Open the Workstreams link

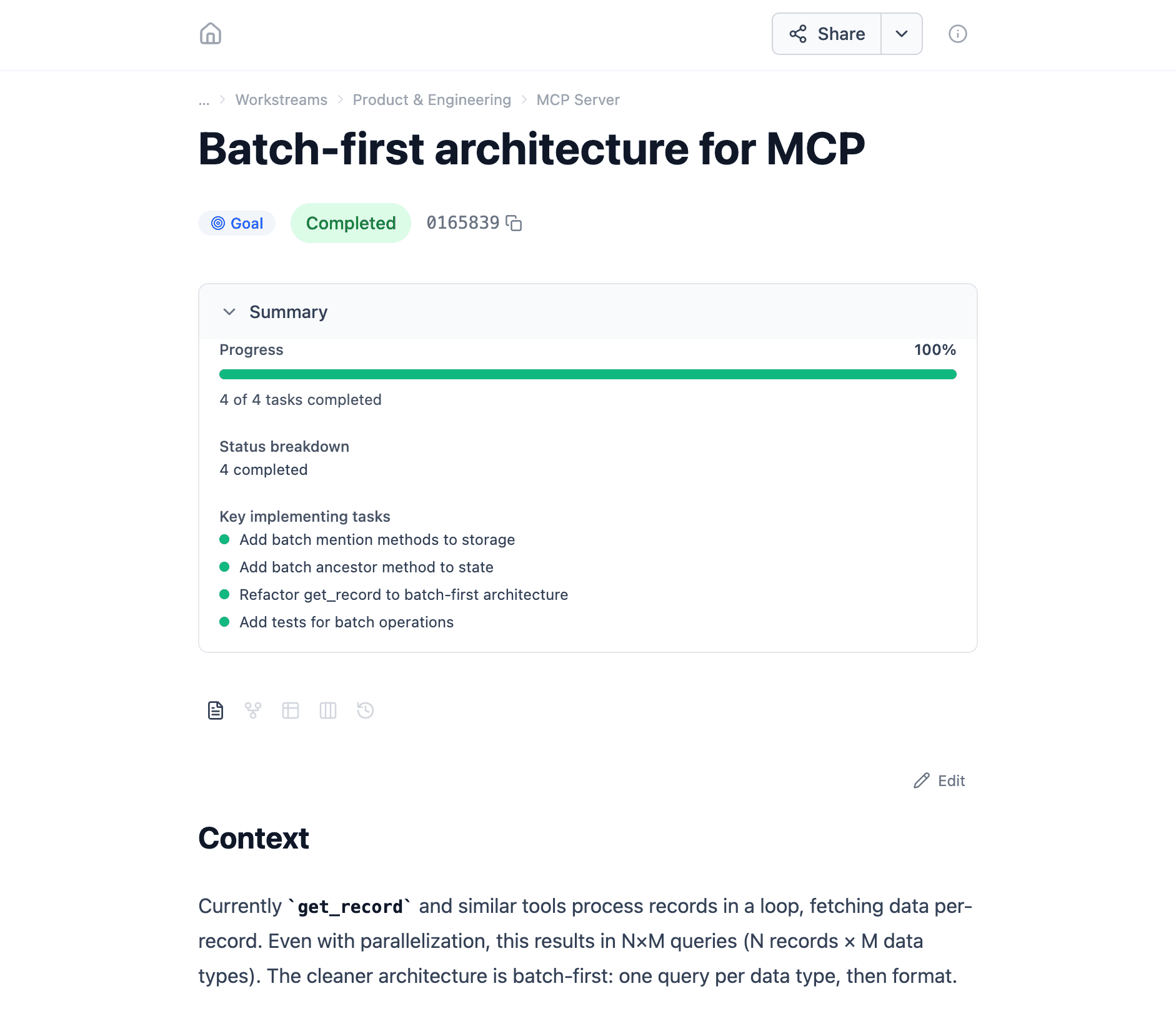click(281, 100)
